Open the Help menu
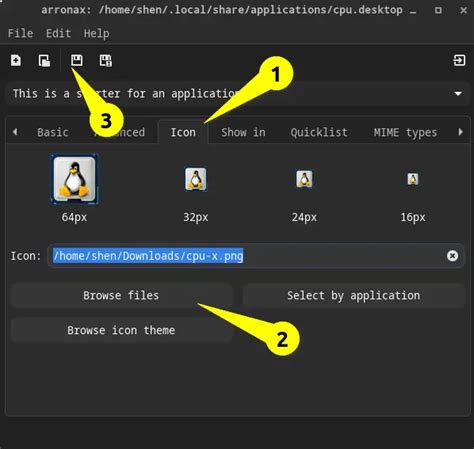The width and height of the screenshot is (474, 449). pyautogui.click(x=96, y=33)
